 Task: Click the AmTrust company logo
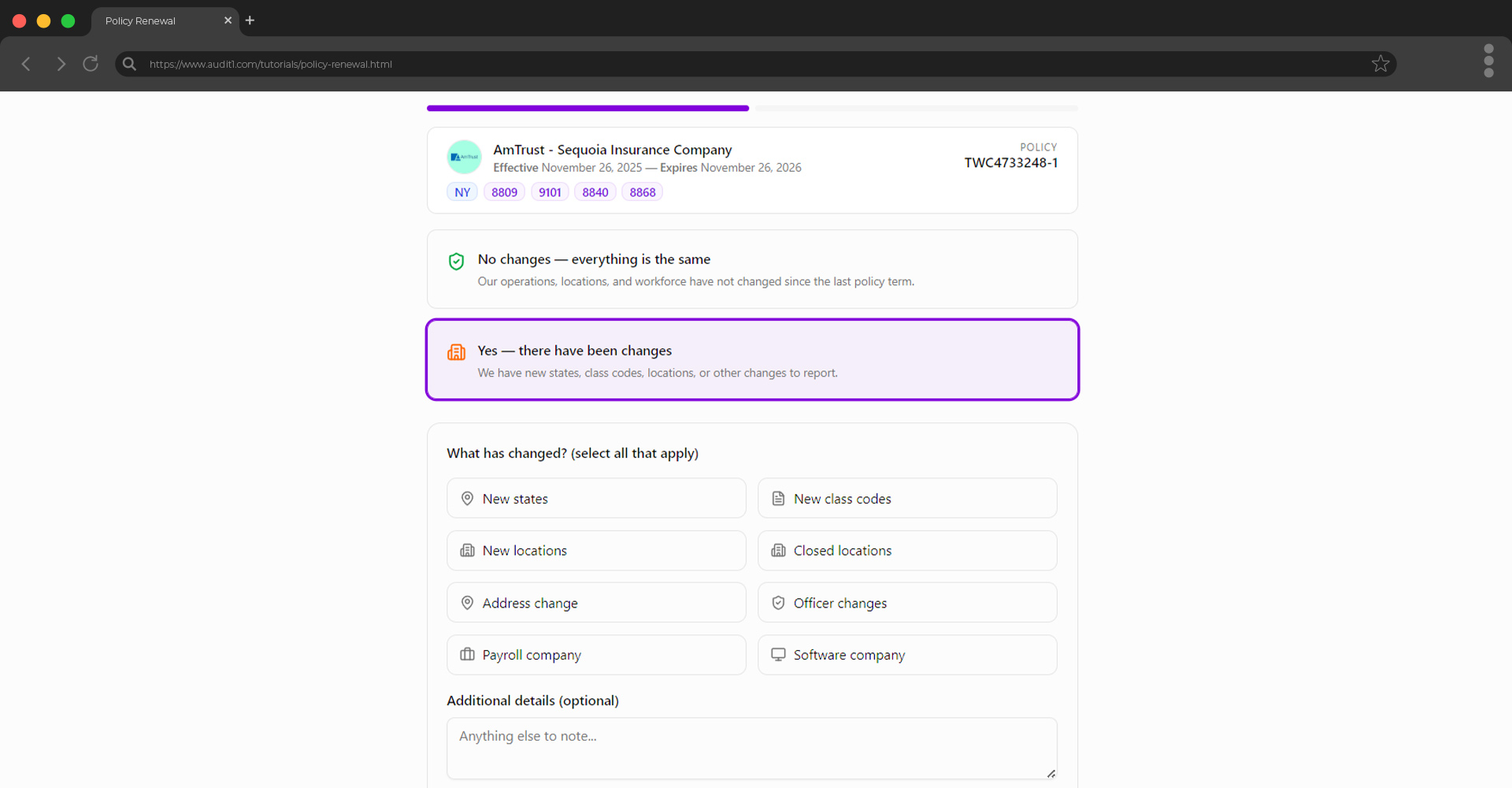tap(464, 157)
